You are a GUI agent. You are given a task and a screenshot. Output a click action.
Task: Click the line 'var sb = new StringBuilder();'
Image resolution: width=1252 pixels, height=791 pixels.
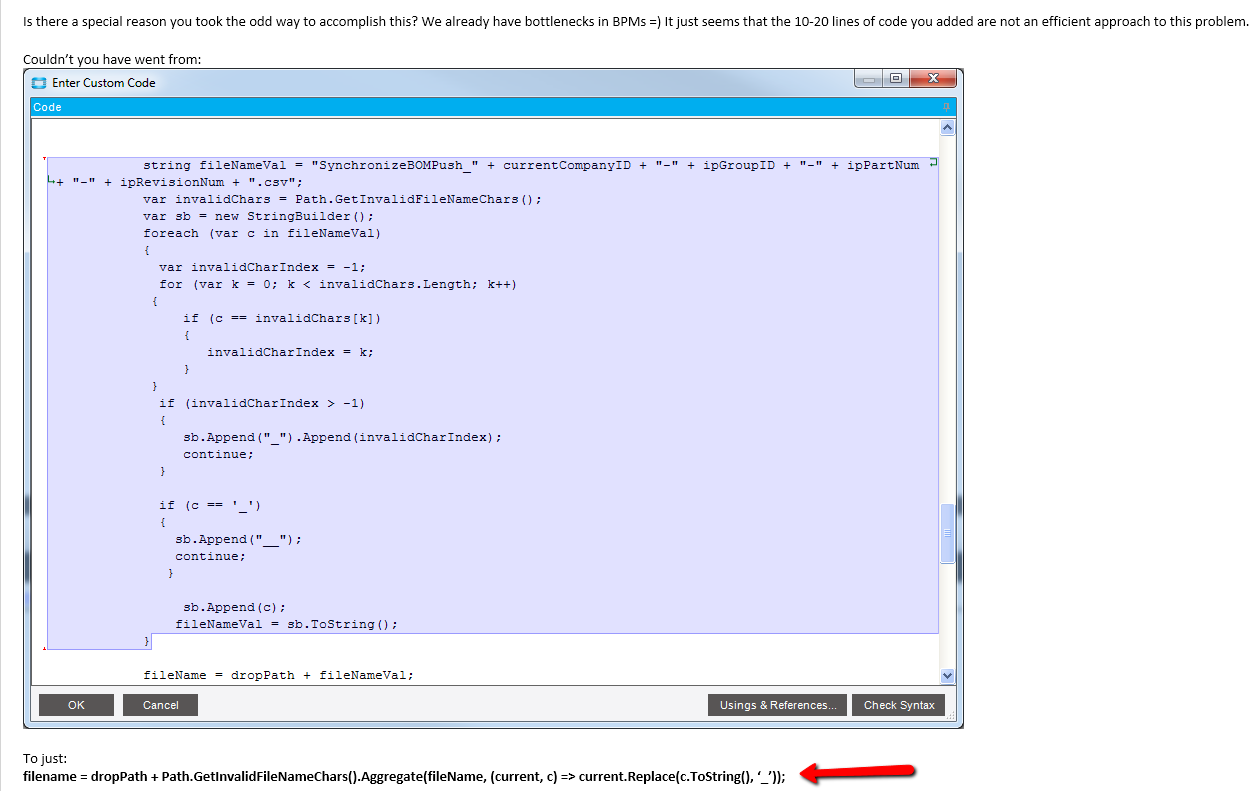[258, 216]
